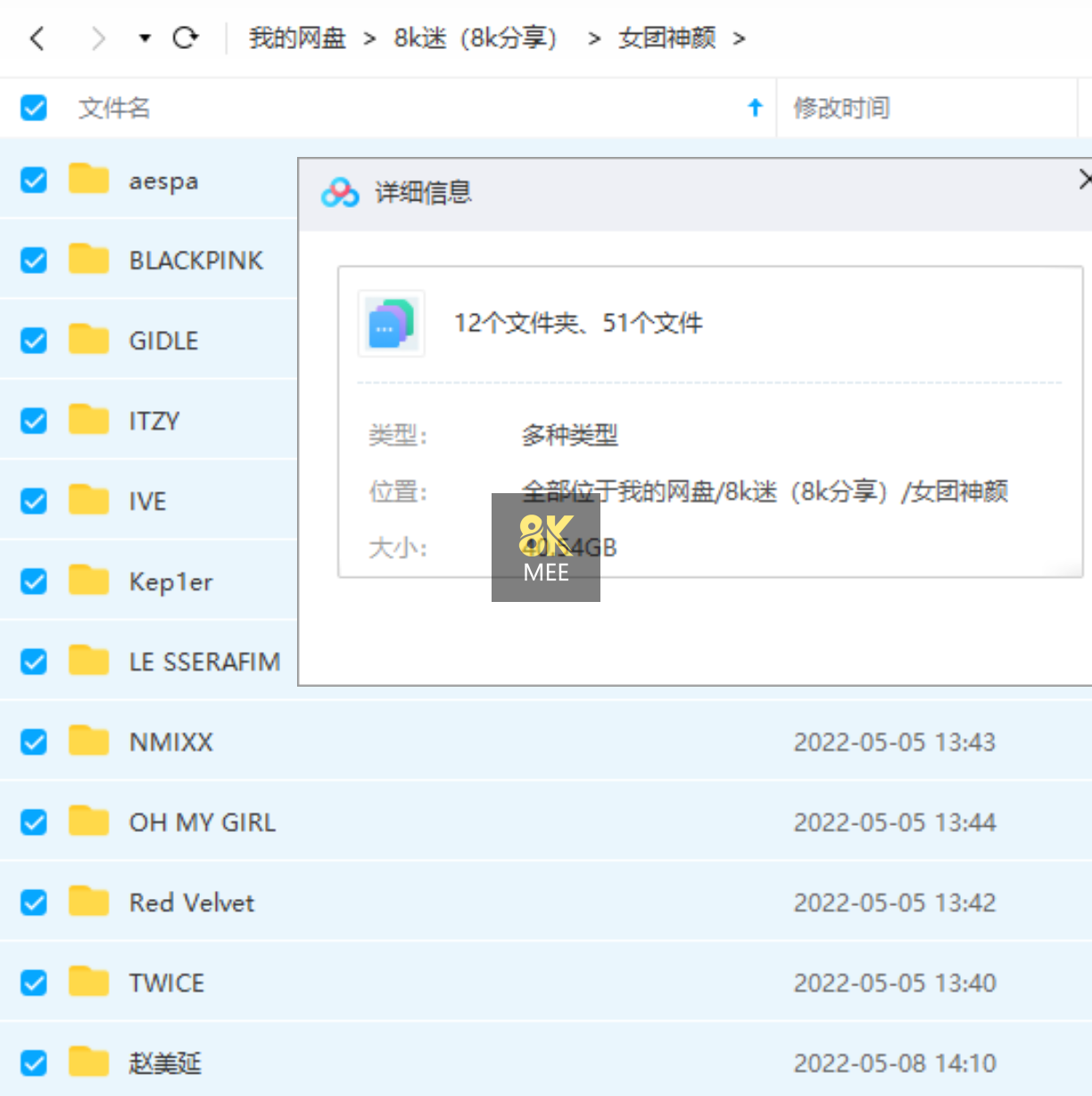The width and height of the screenshot is (1092, 1096).
Task: Click the 详细信息 dialog title
Action: click(423, 193)
